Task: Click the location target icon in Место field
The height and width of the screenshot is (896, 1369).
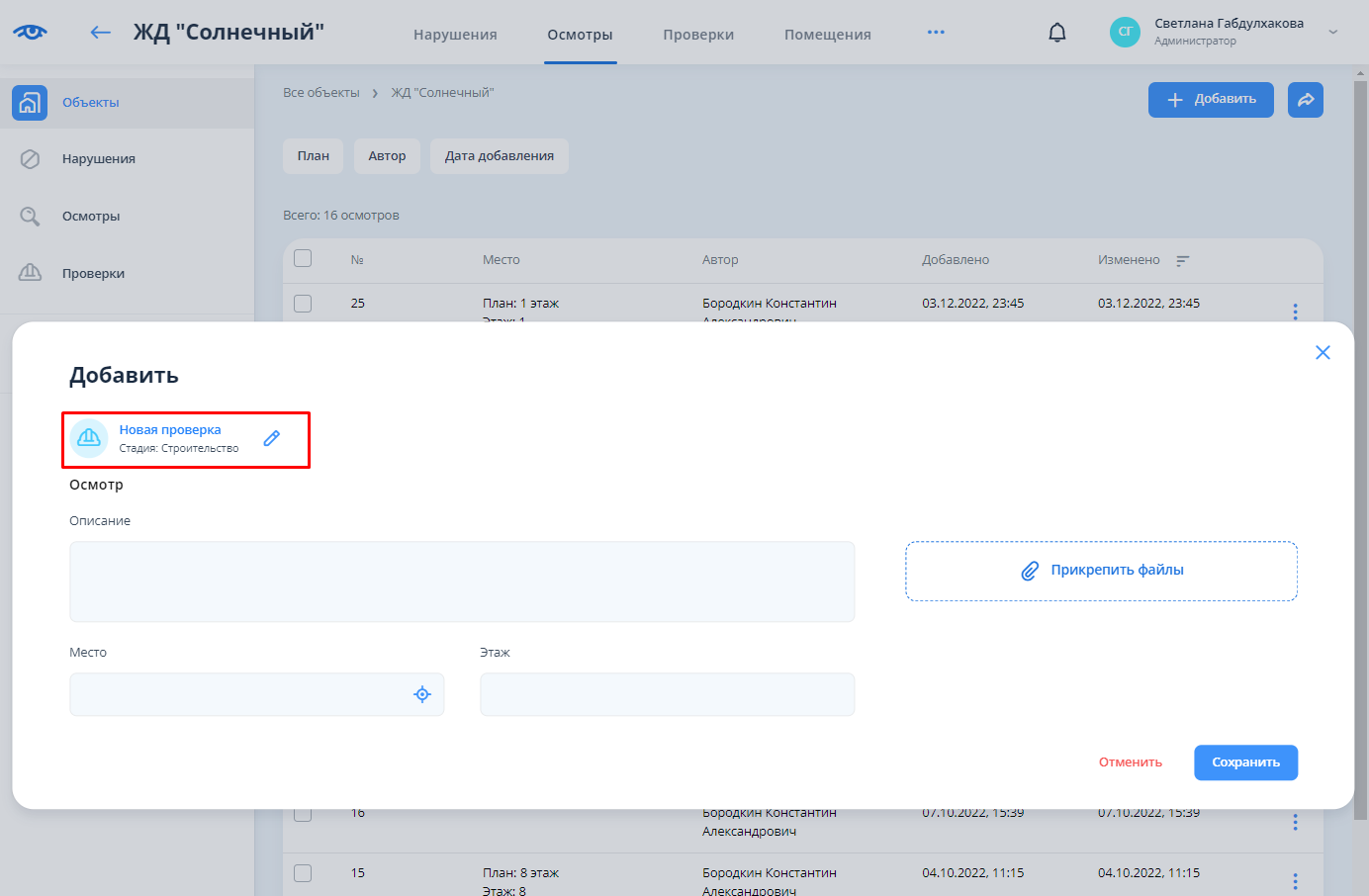Action: tap(422, 694)
